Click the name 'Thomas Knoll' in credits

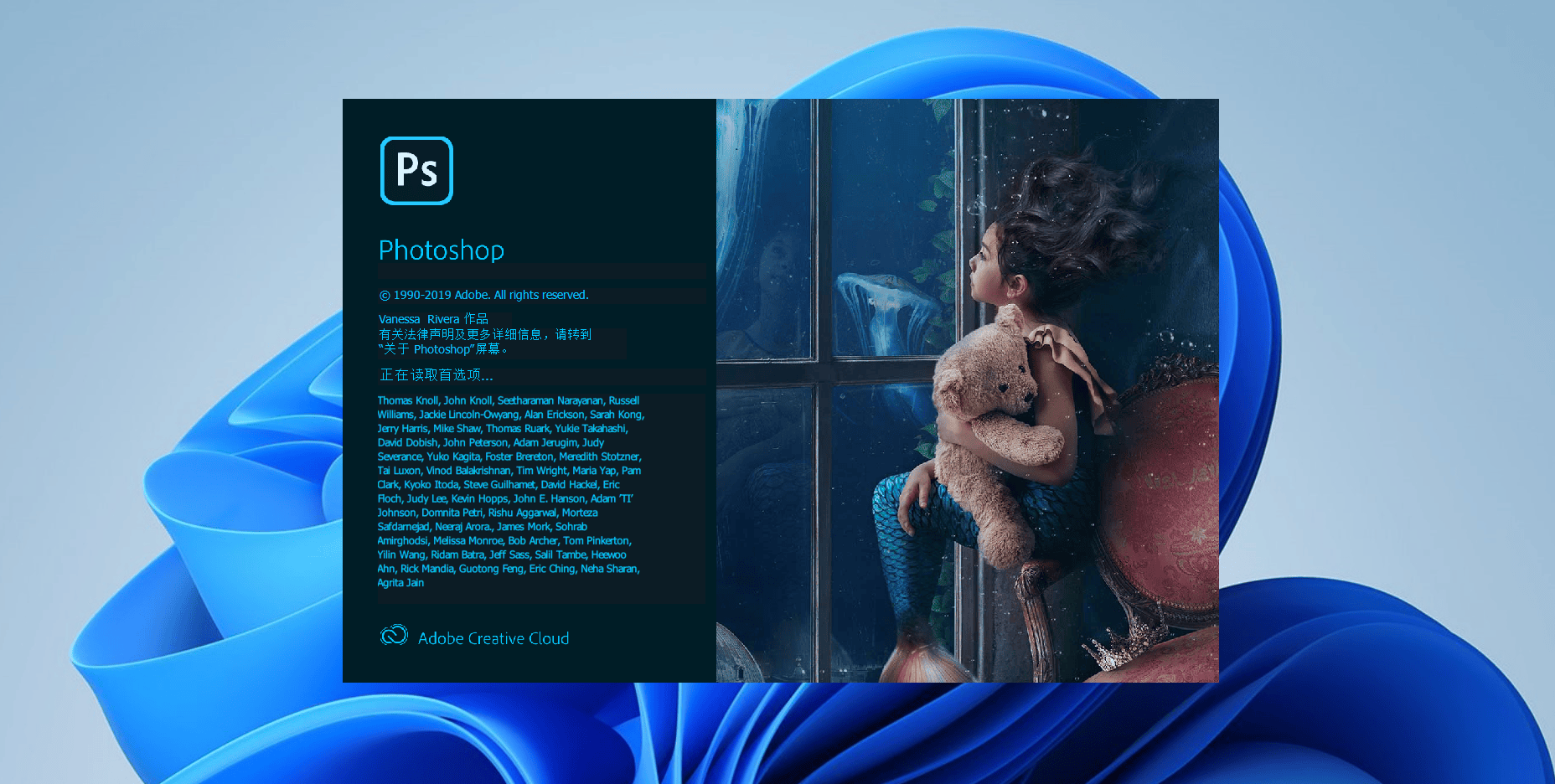click(407, 400)
